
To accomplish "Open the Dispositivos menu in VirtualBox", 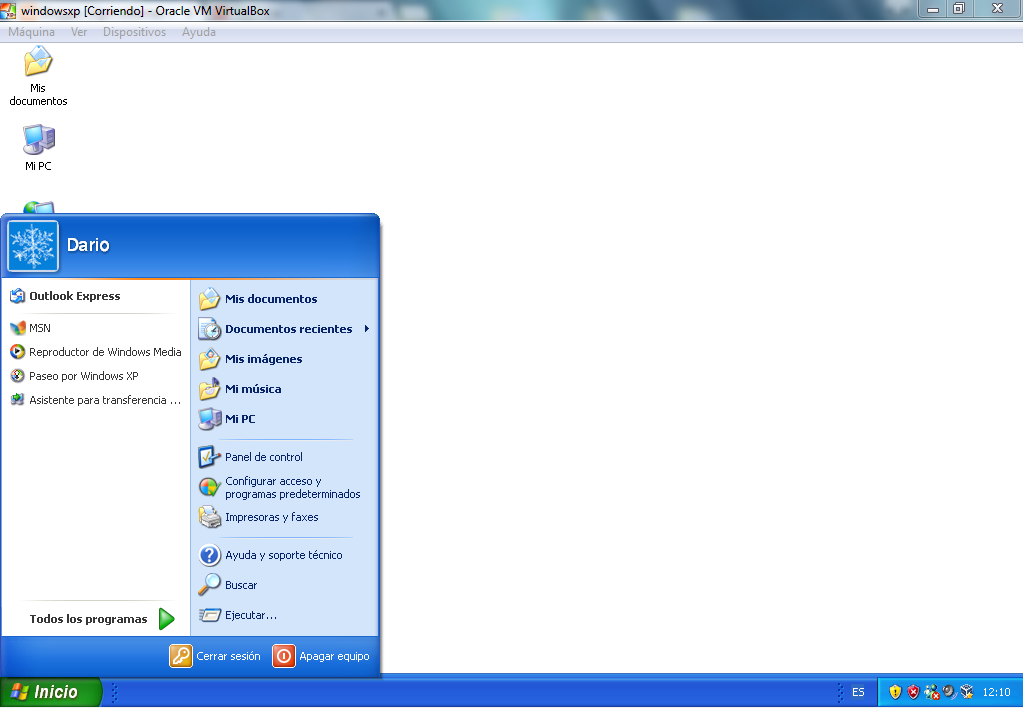I will 134,32.
